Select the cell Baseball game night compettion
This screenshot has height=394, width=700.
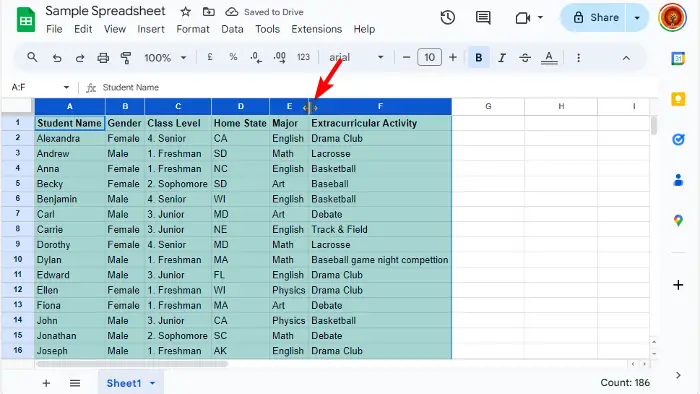(x=380, y=260)
